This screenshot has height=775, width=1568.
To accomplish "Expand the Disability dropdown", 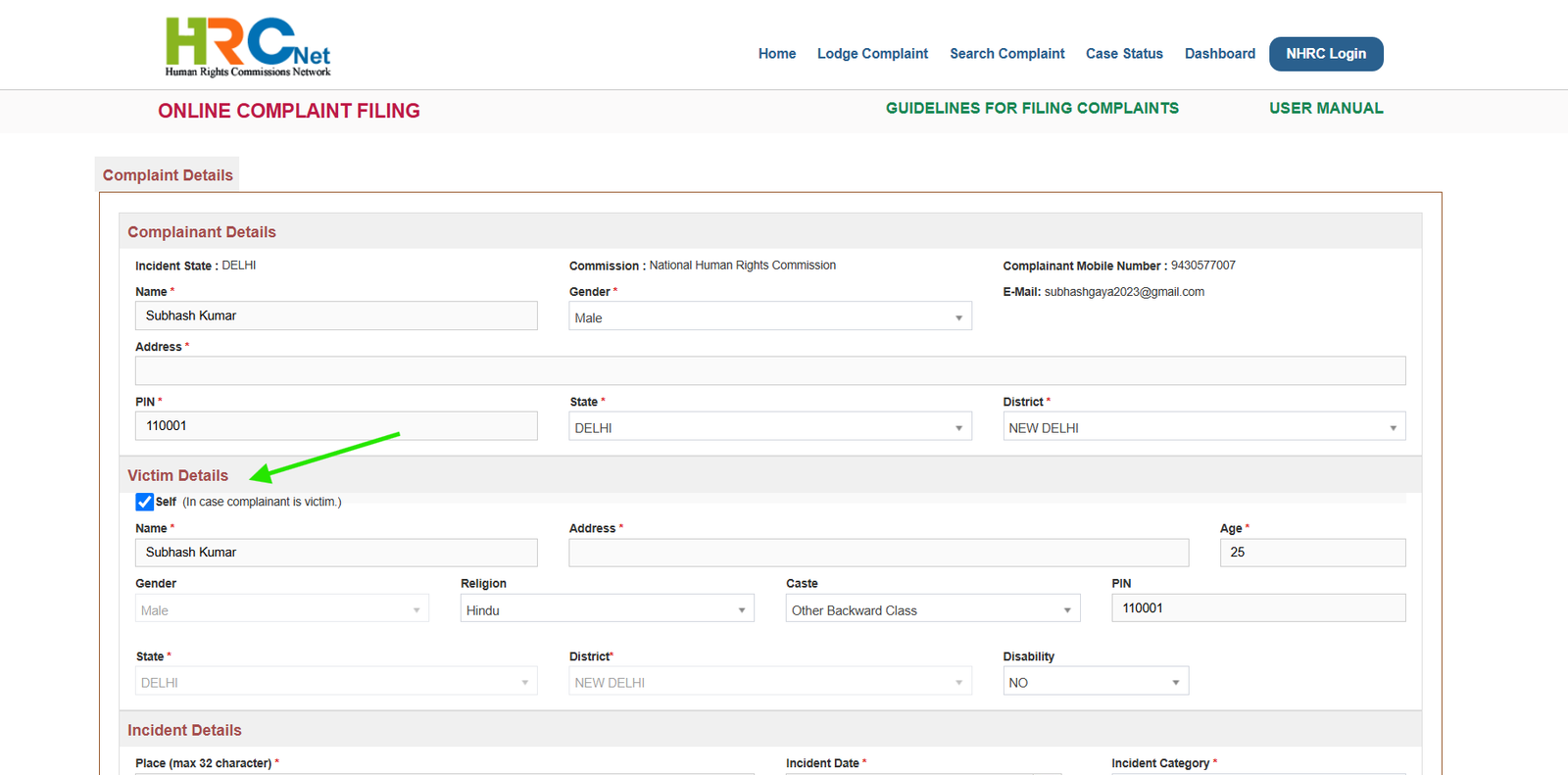I will point(1096,681).
